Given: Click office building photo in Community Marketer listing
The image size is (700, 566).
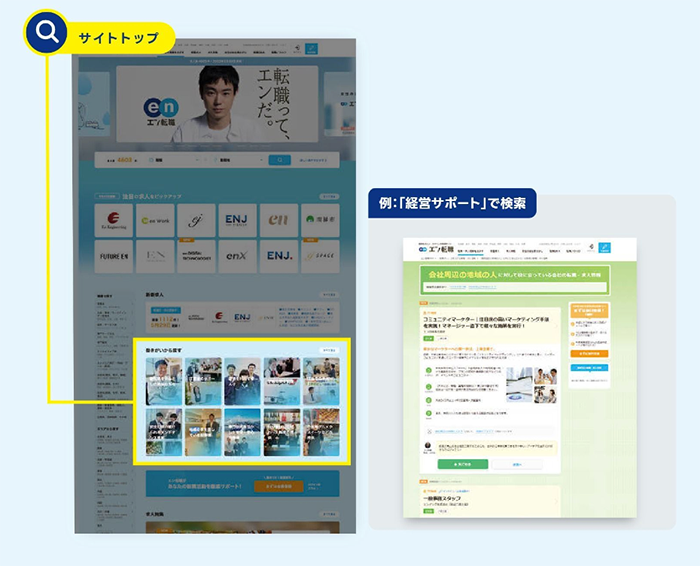Looking at the screenshot, I should click(519, 385).
